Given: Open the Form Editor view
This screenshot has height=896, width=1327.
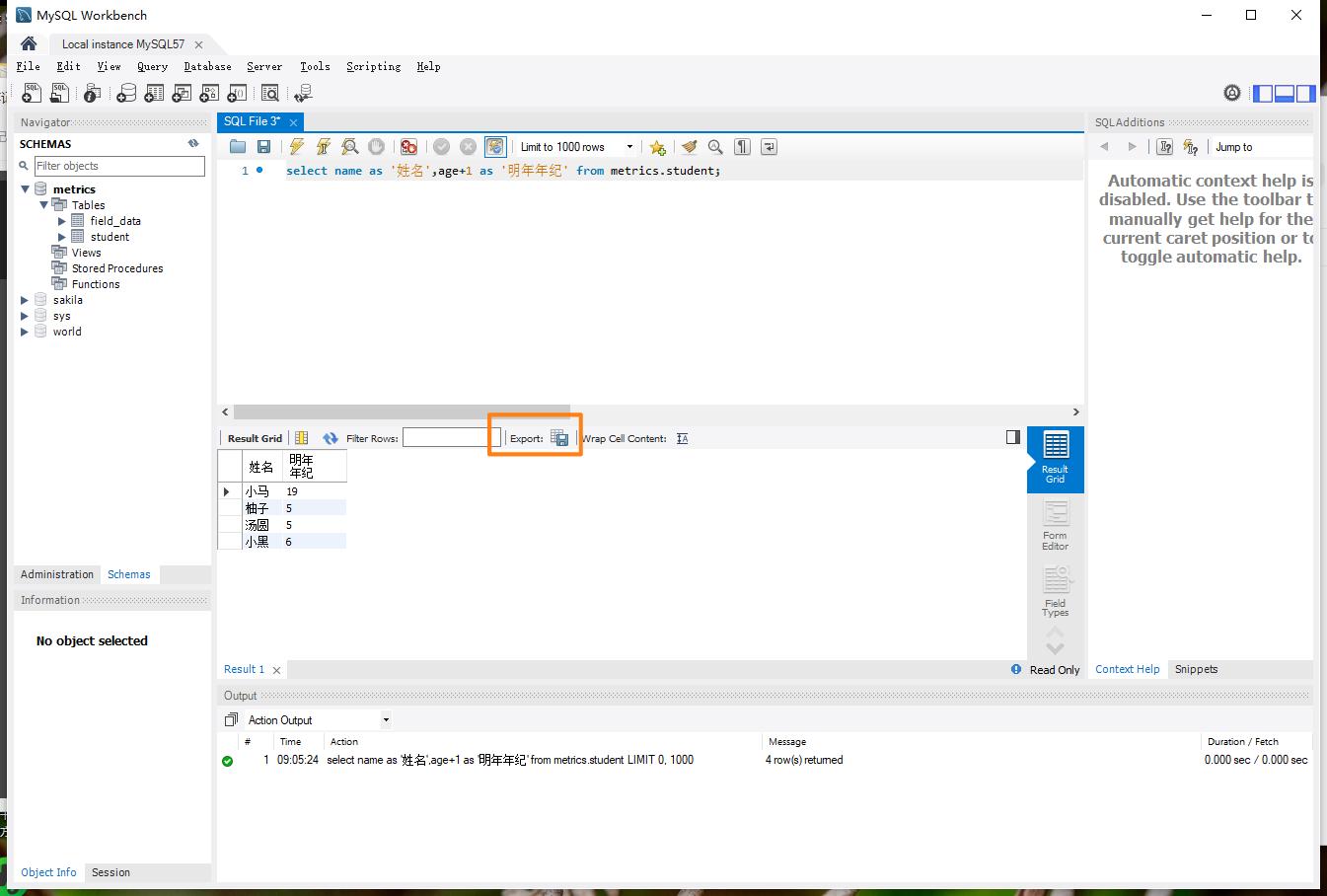Looking at the screenshot, I should click(1055, 524).
